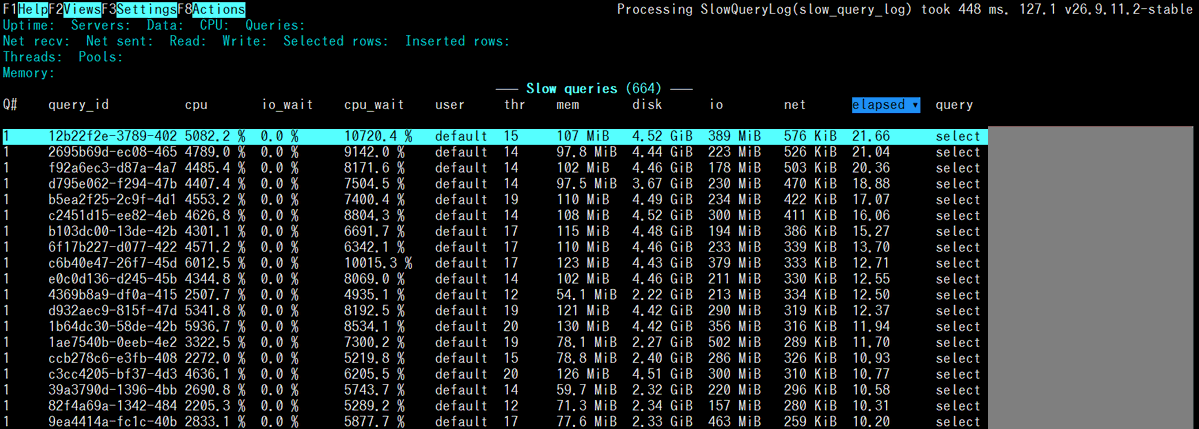Click cpu_wait value 10015.3 %

click(378, 263)
